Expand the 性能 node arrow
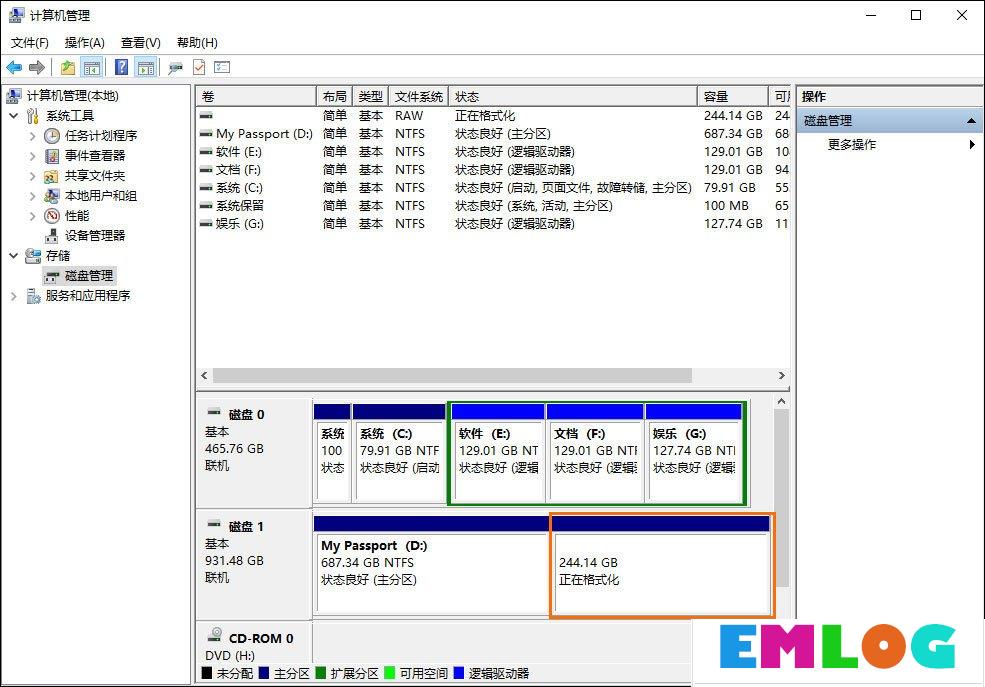 pos(33,216)
